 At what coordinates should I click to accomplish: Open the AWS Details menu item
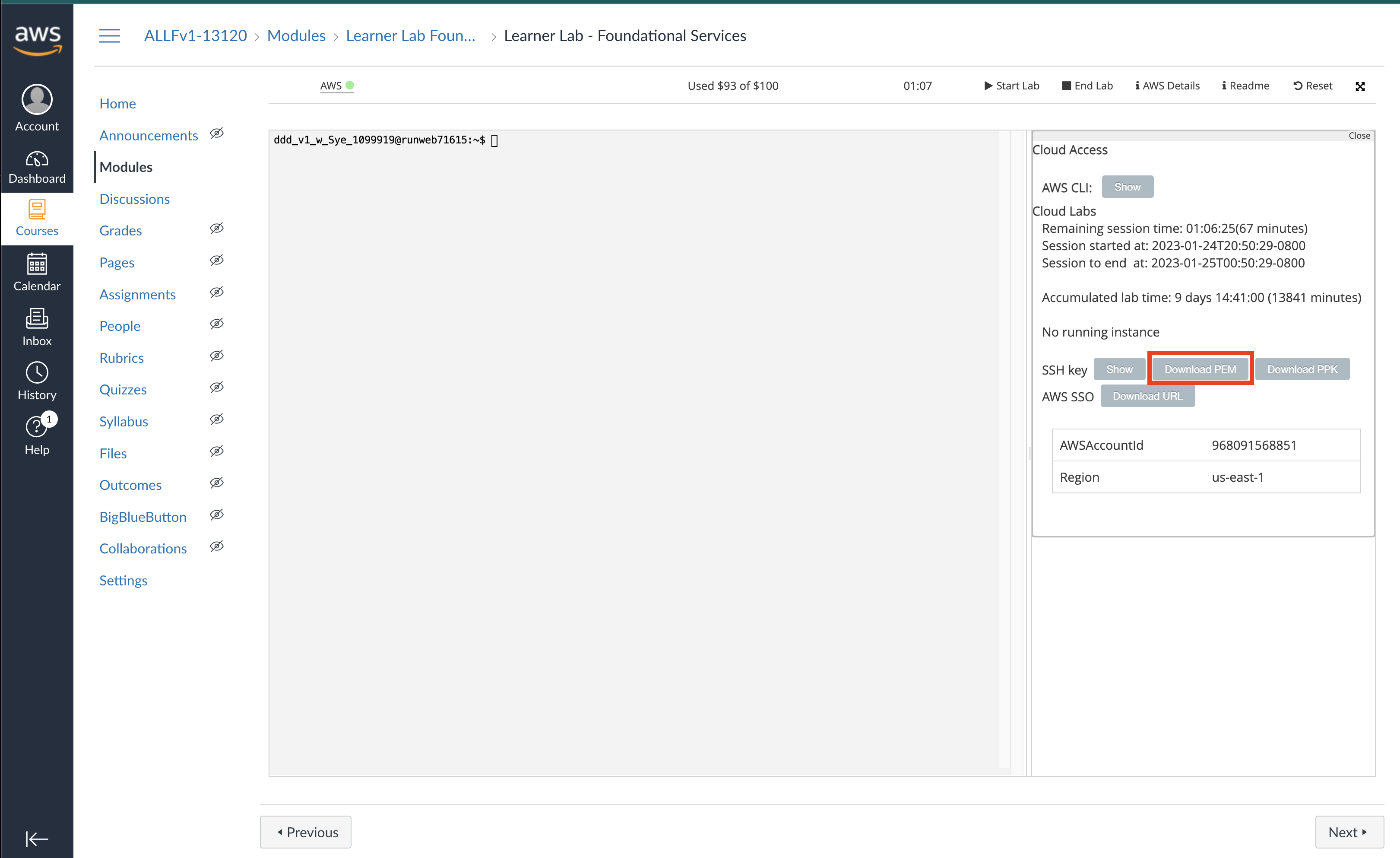(1167, 86)
